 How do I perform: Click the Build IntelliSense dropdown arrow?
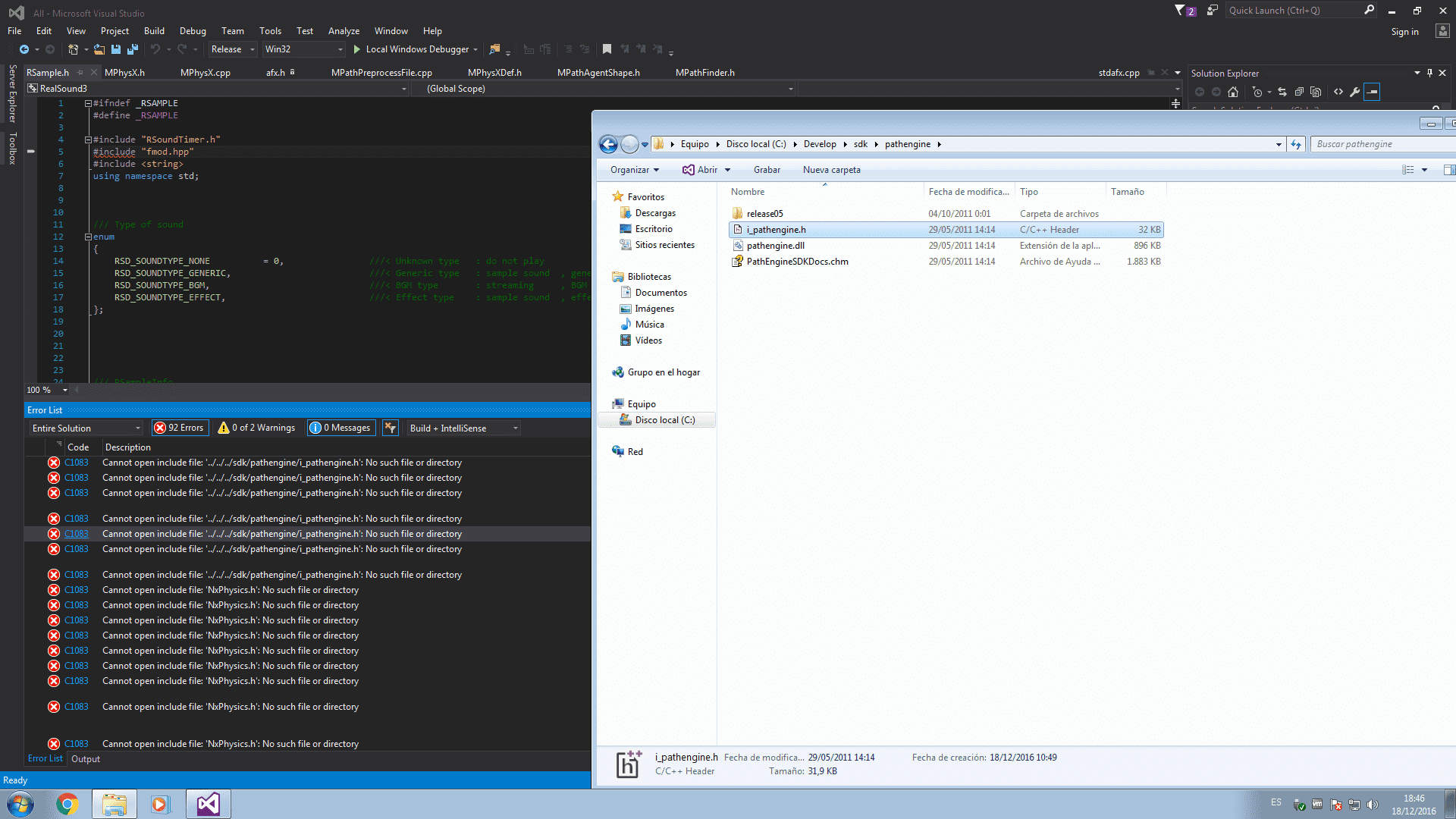pos(516,428)
